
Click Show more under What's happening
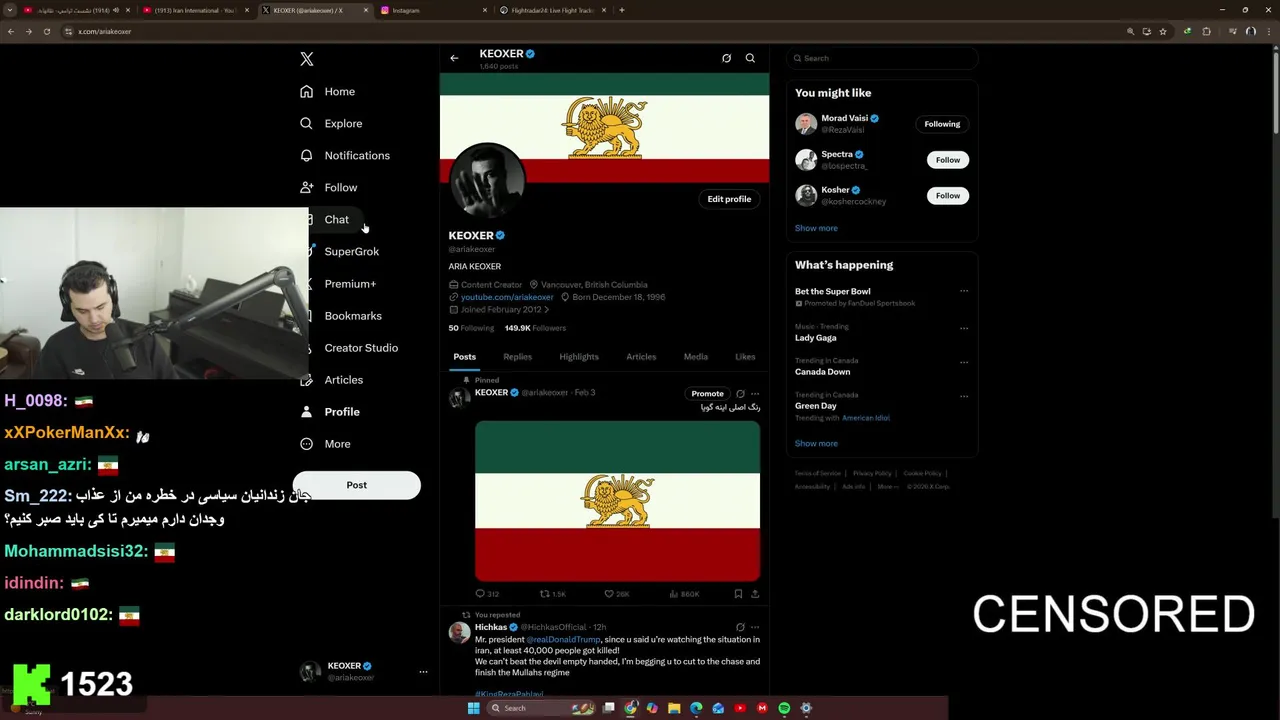coord(816,443)
